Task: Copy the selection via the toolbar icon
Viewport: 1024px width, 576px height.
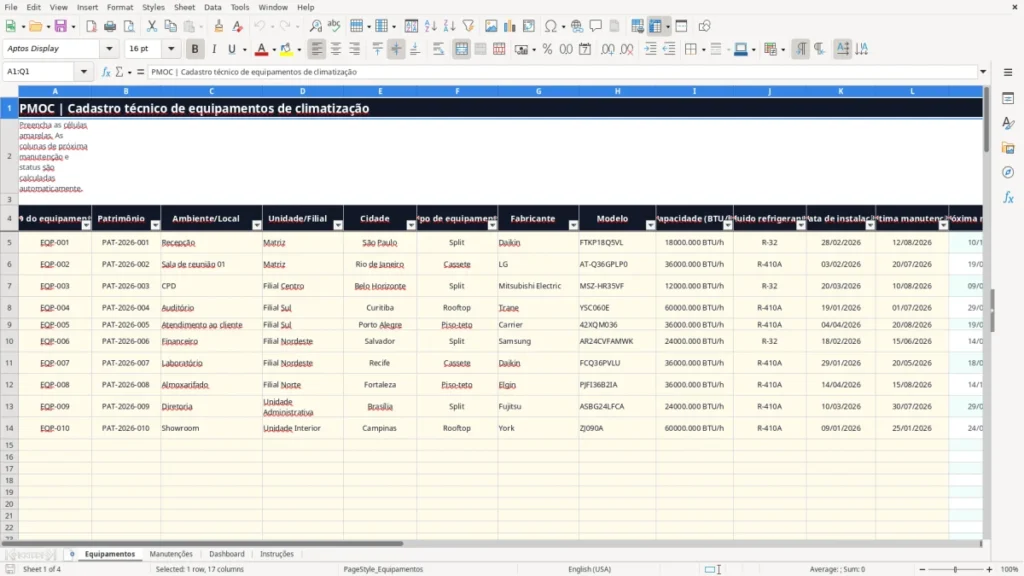Action: click(170, 26)
